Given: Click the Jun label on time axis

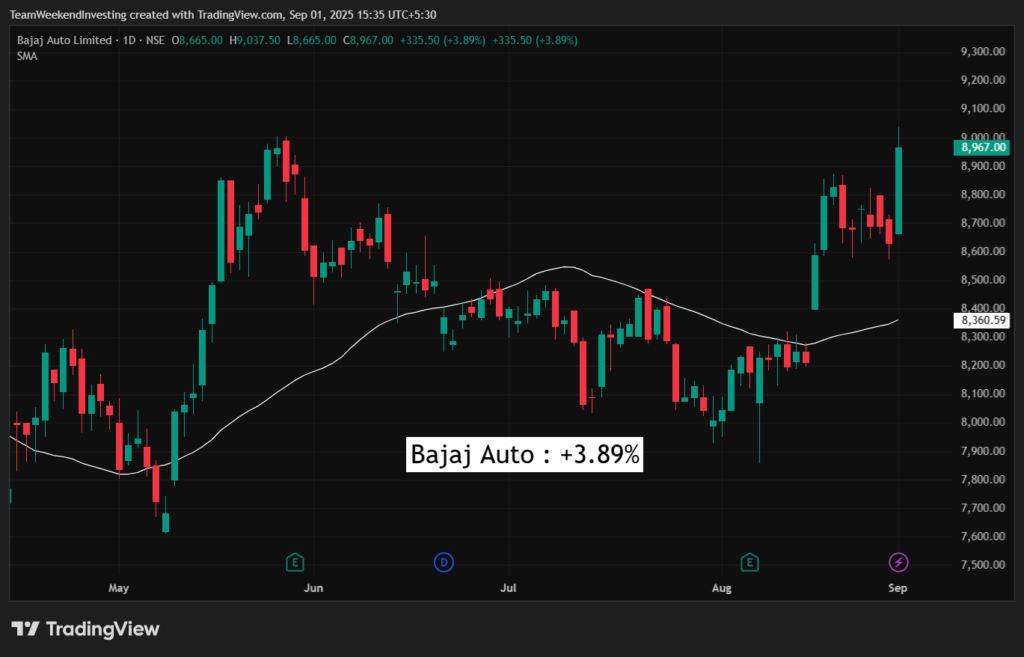Looking at the screenshot, I should (313, 588).
